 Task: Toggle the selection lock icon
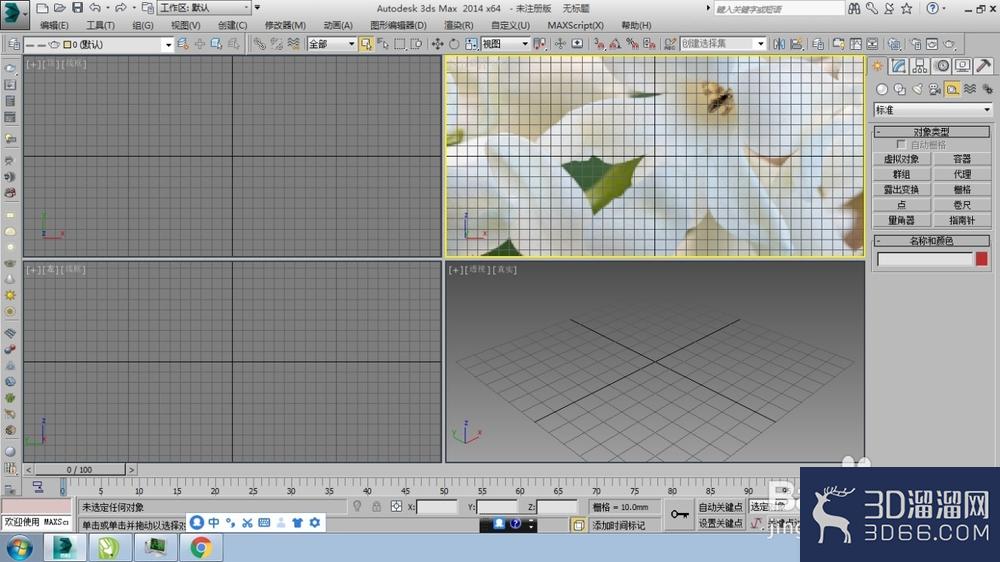pyautogui.click(x=376, y=507)
